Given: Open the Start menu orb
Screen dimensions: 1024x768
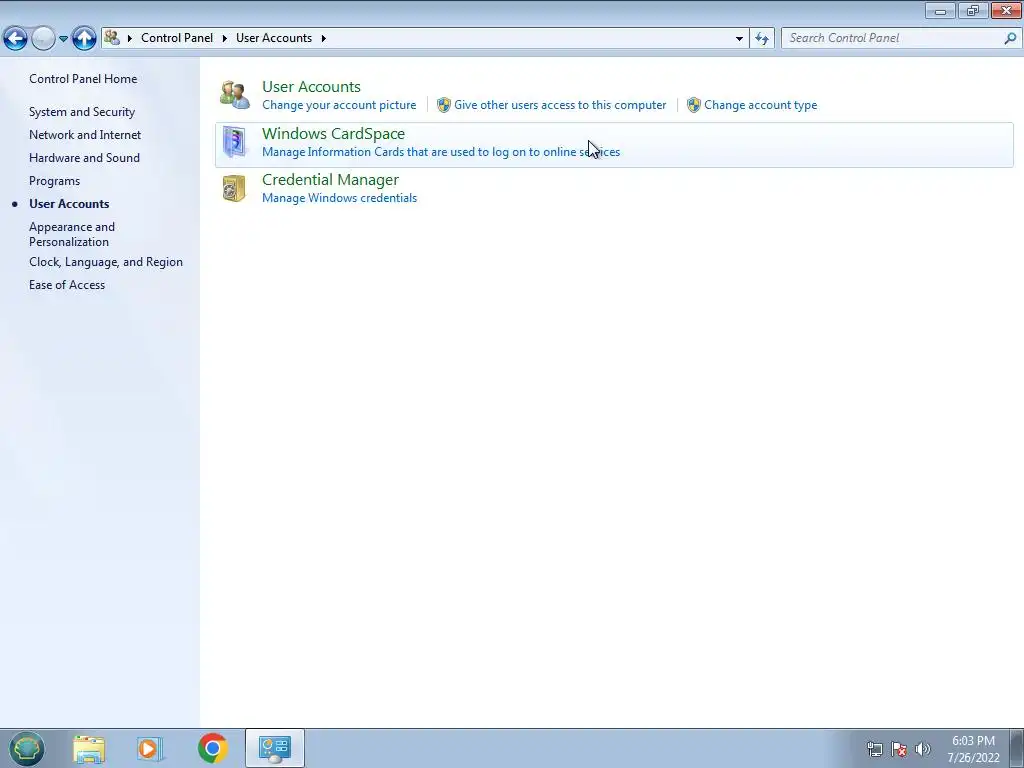Looking at the screenshot, I should pyautogui.click(x=26, y=748).
